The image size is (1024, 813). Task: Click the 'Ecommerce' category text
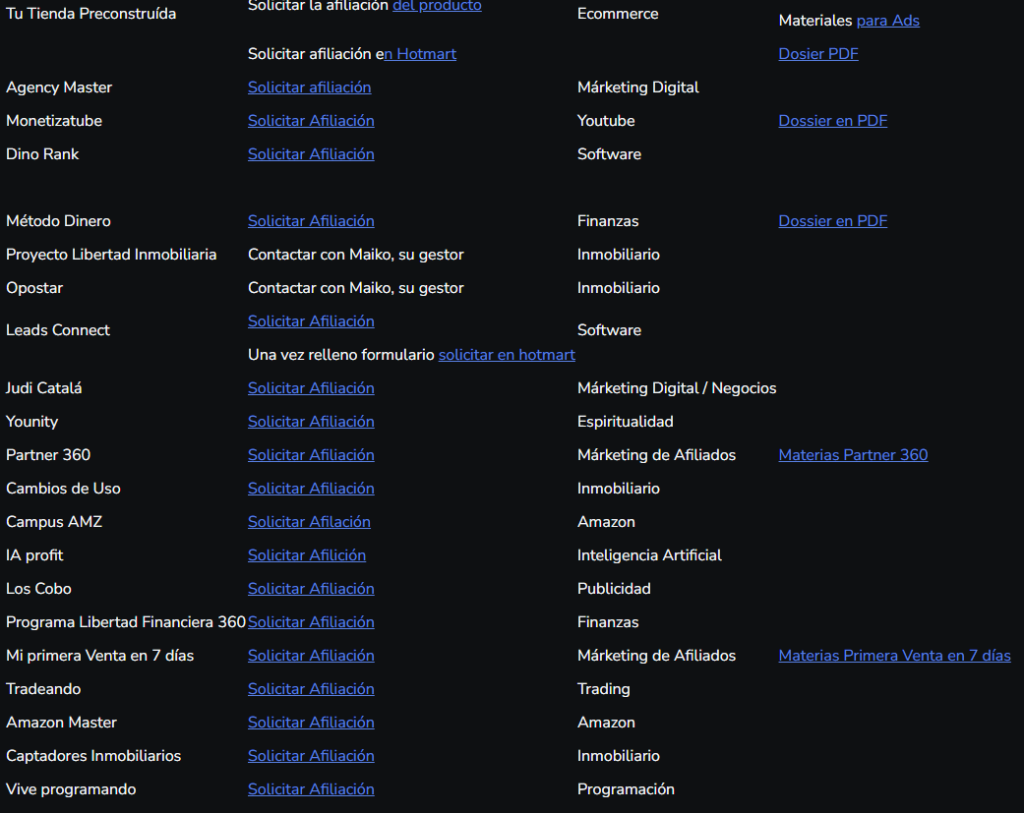point(618,14)
